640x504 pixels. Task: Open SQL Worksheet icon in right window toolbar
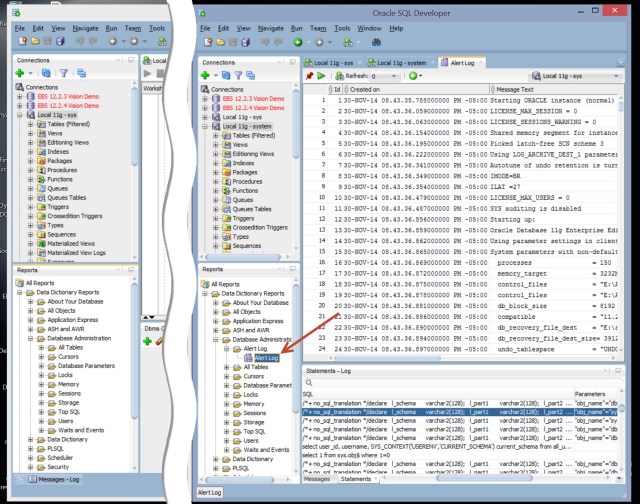click(348, 42)
